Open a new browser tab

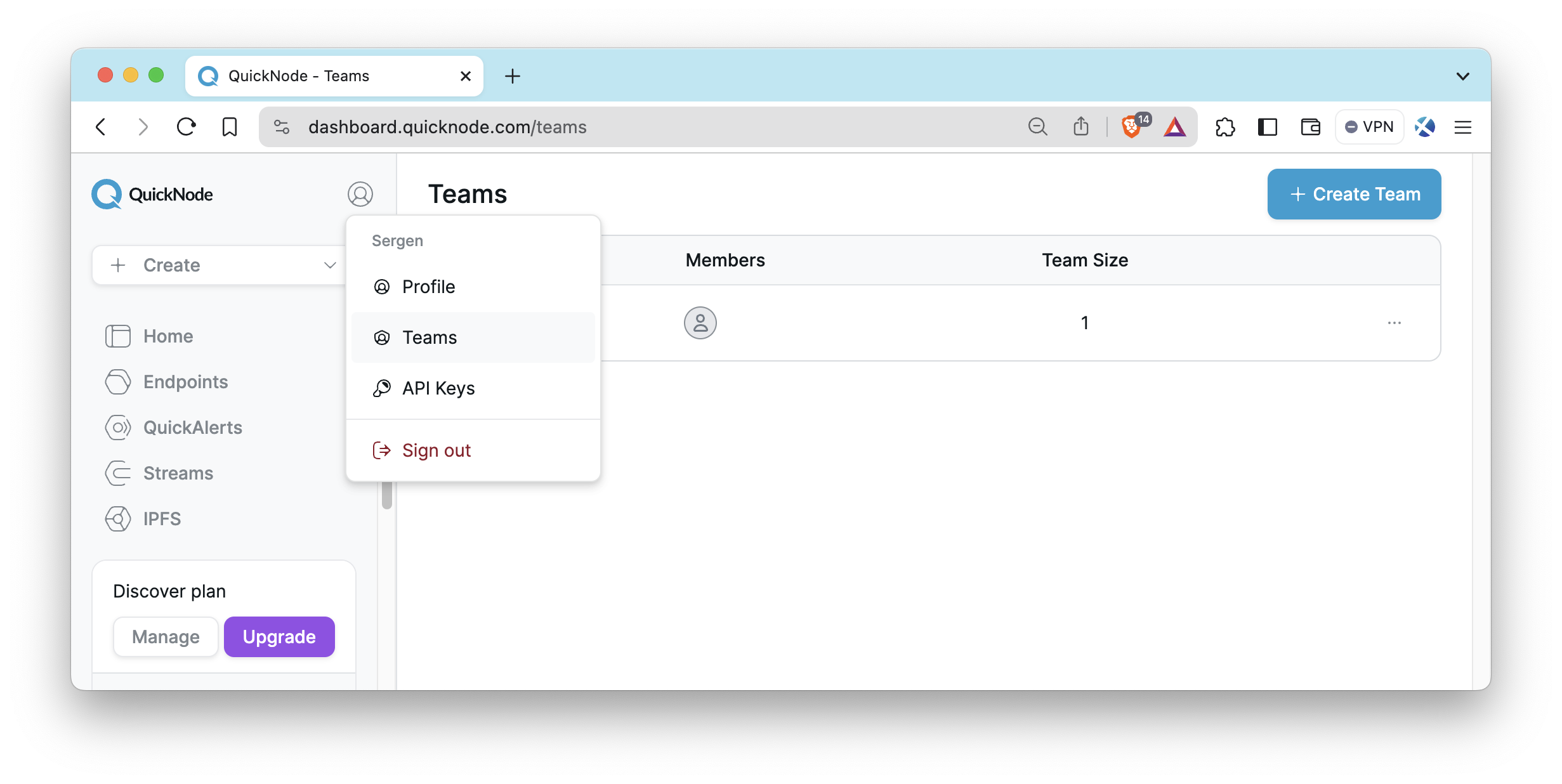[513, 76]
